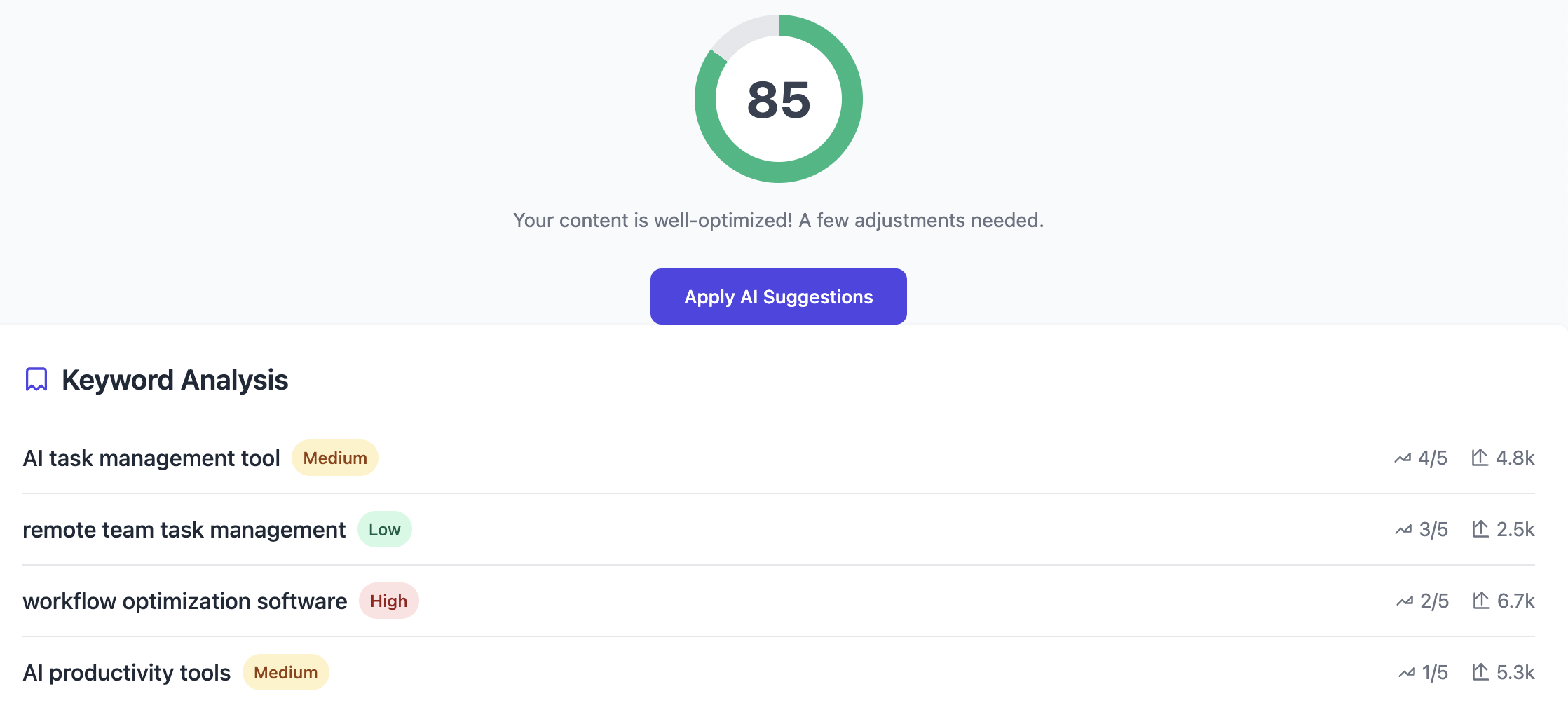
Task: Click the trend icon for AI task management tool
Action: 1403,458
